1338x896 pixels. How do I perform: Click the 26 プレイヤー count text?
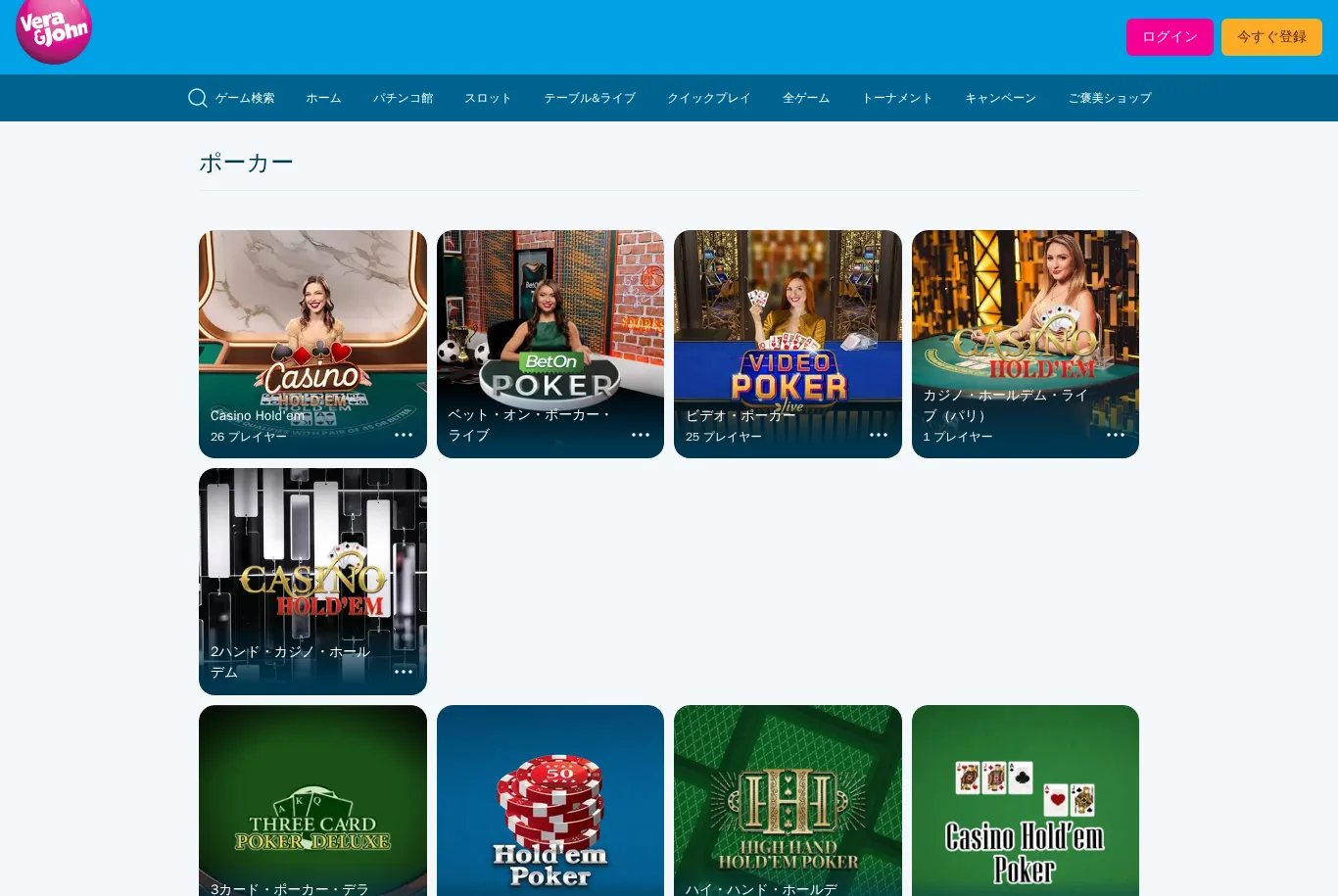pyautogui.click(x=249, y=437)
